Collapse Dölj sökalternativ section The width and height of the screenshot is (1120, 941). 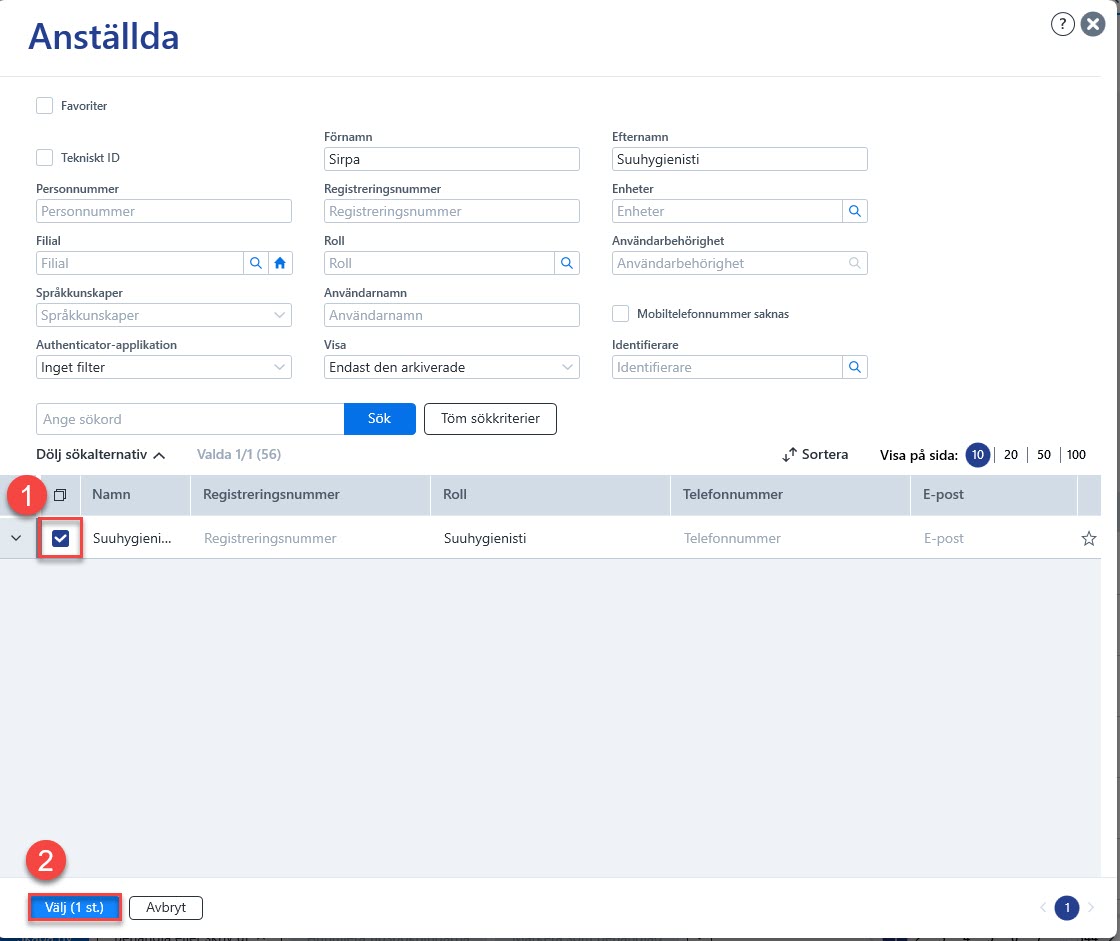tap(100, 454)
